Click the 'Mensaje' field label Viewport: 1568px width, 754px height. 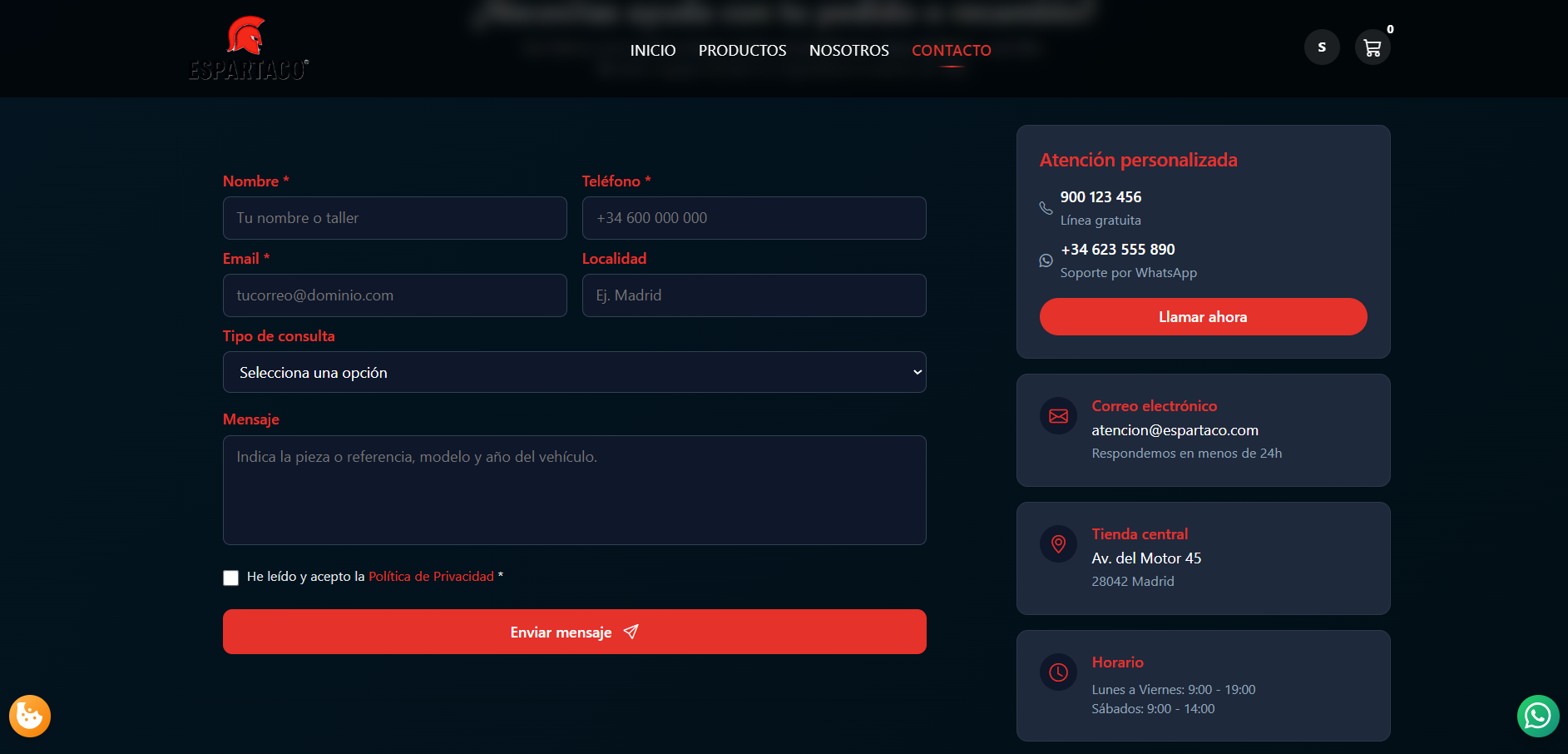click(251, 419)
